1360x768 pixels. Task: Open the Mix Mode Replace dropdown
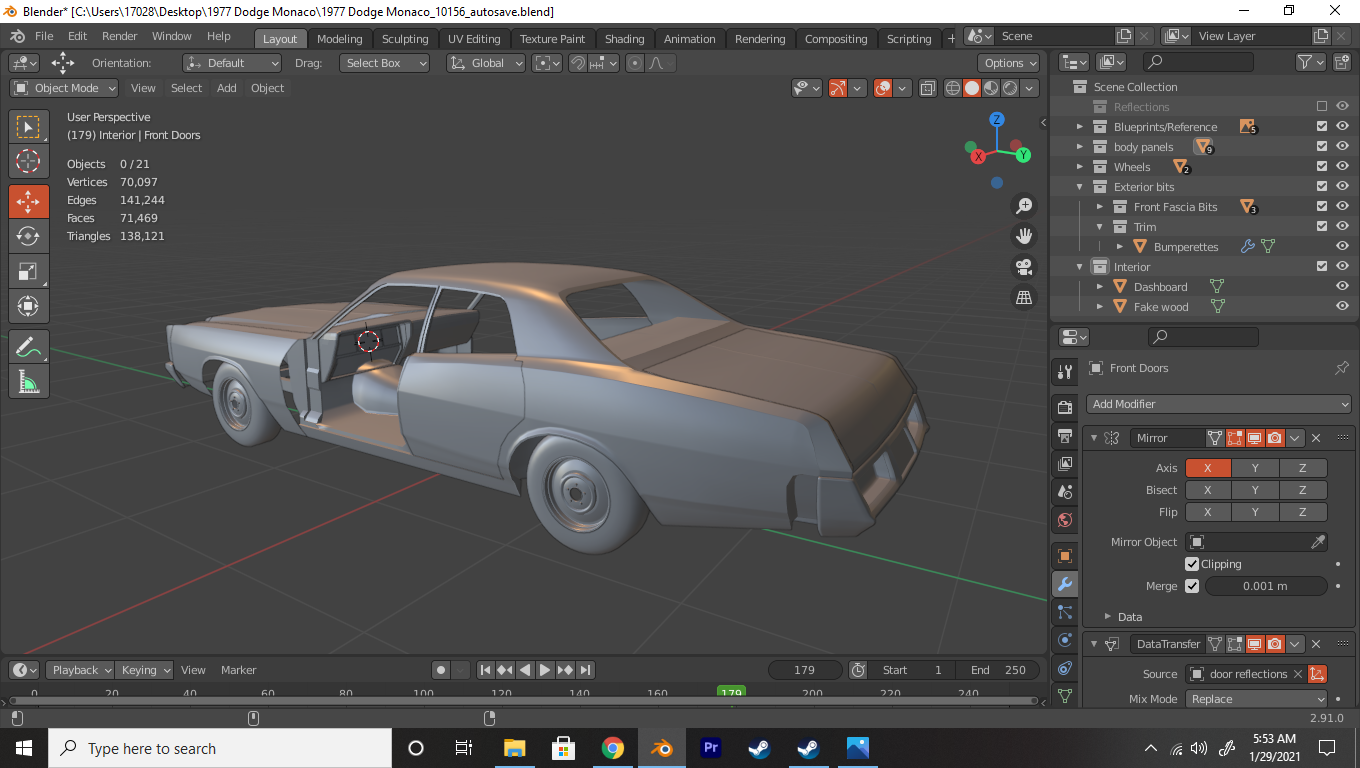[x=1256, y=699]
